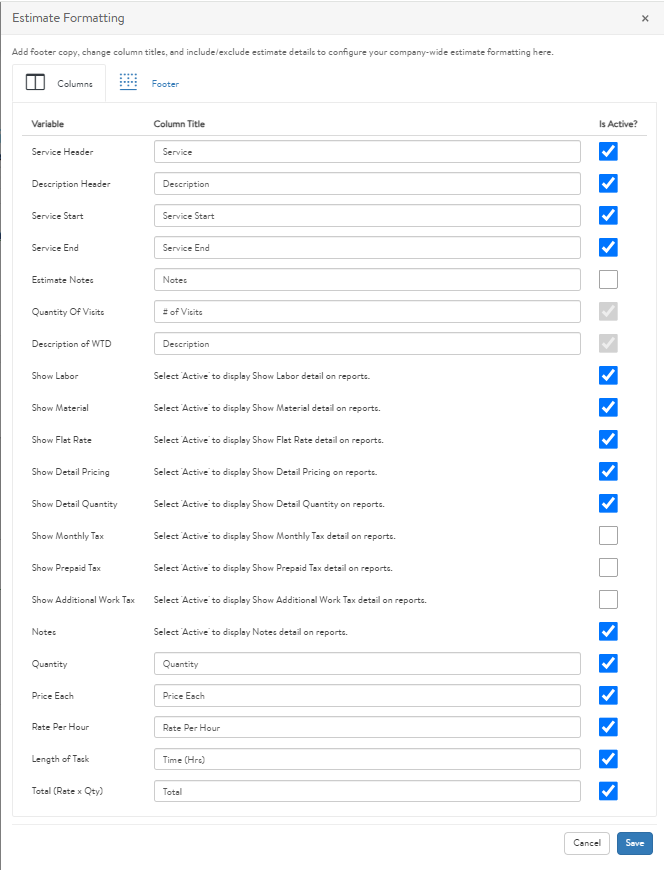This screenshot has height=870, width=664.
Task: Click the Time (Hrs) input field
Action: 367,760
